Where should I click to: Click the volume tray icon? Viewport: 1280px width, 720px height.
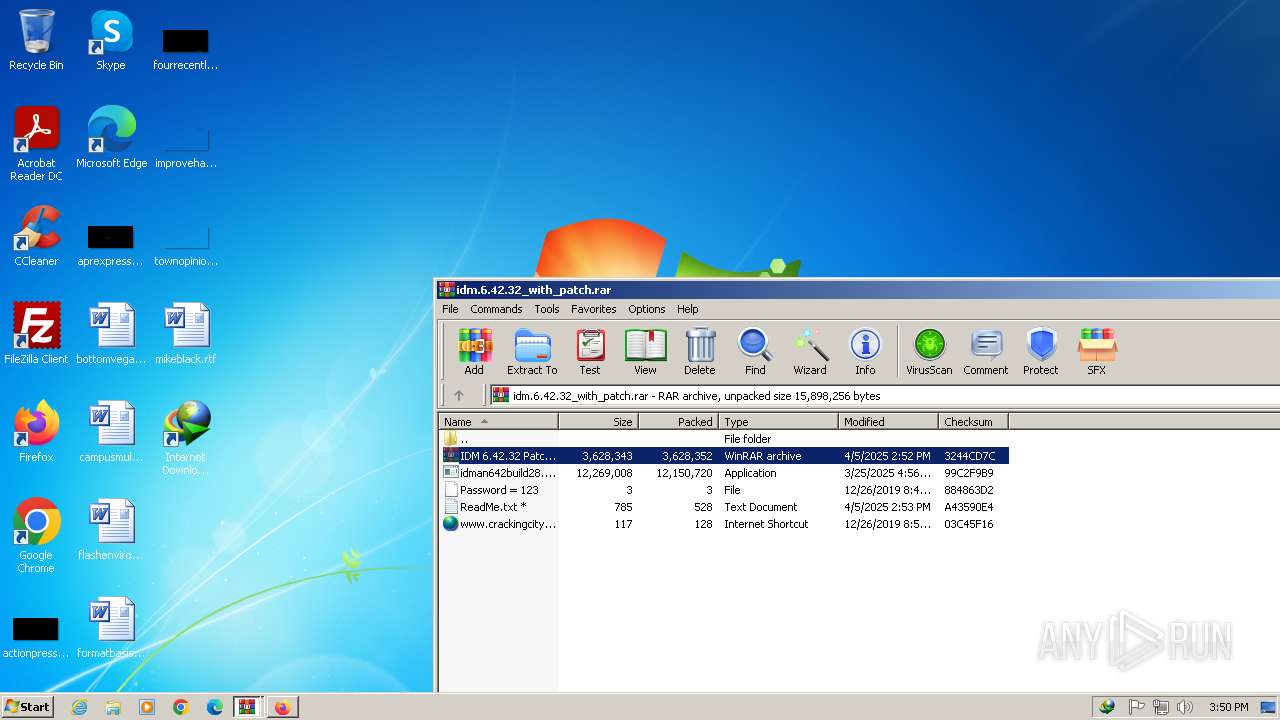[1185, 707]
